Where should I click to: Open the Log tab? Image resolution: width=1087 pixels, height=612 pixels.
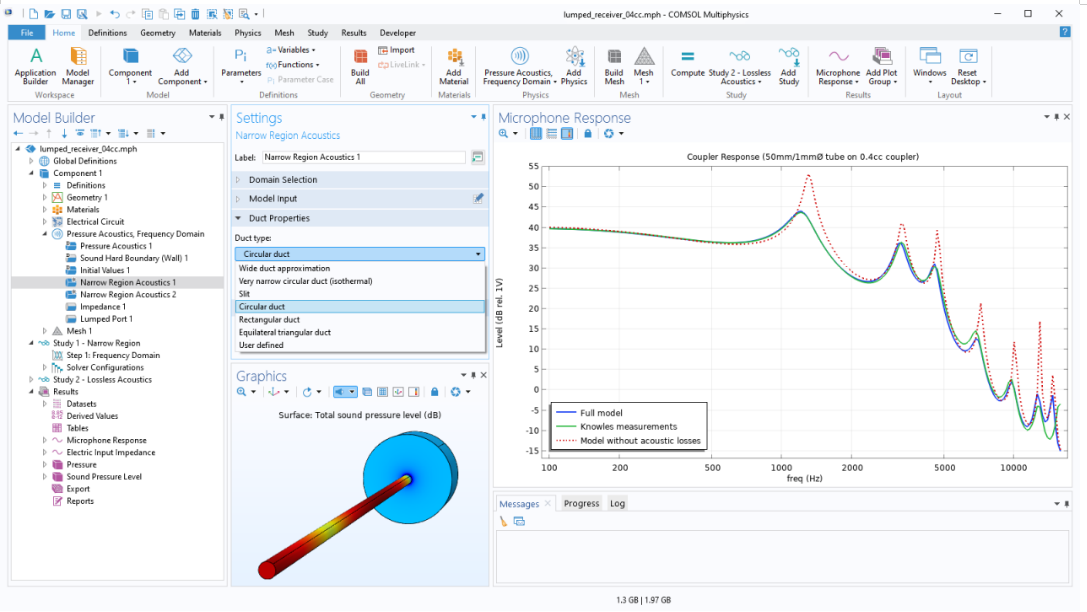[x=617, y=503]
